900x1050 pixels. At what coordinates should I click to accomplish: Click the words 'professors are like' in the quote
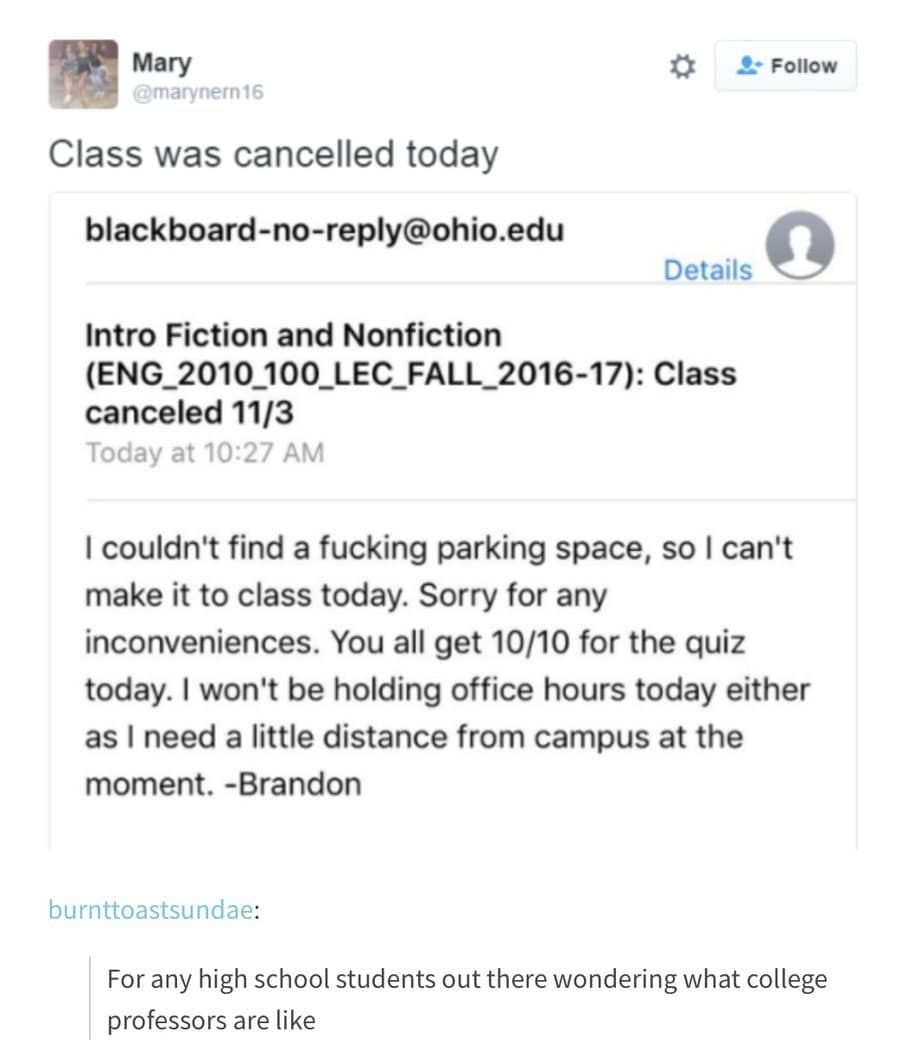click(211, 1021)
